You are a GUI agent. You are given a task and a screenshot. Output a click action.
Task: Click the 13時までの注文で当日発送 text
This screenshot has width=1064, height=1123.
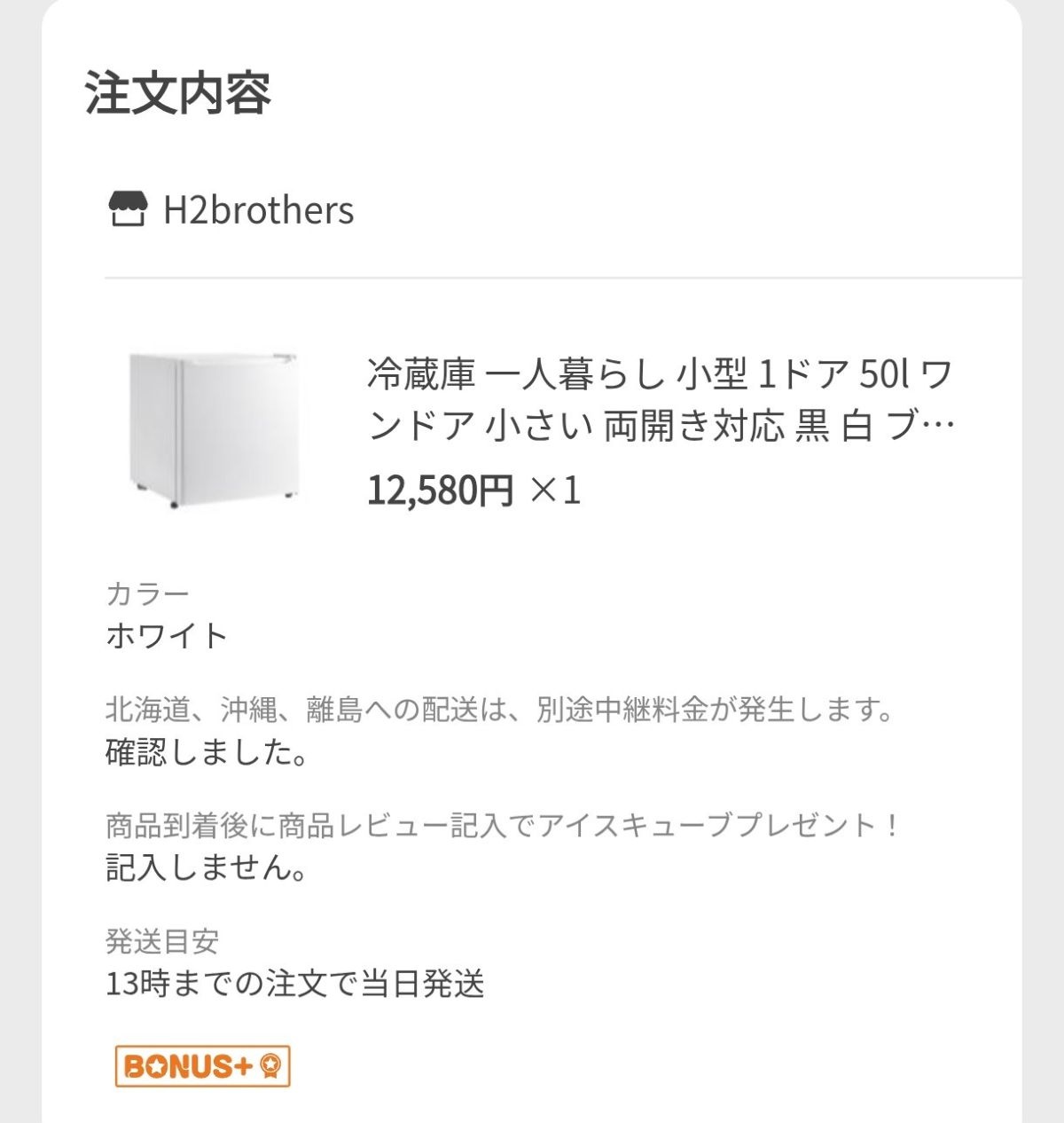295,984
